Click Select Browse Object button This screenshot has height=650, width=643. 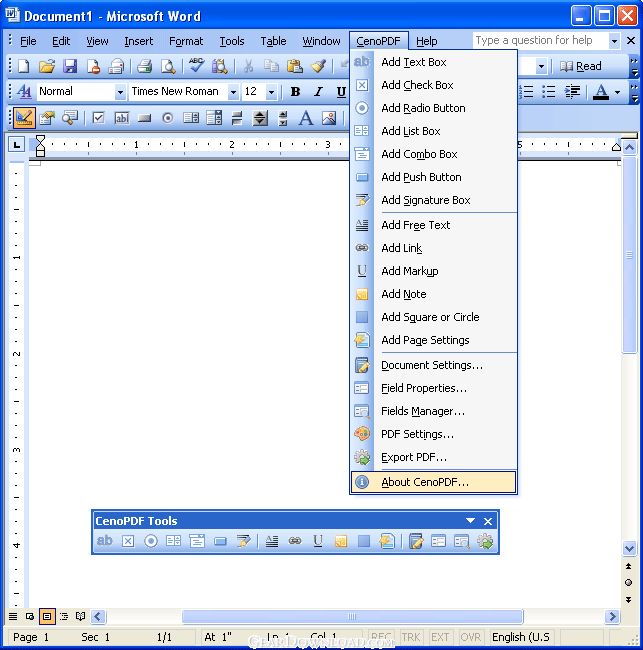[x=628, y=583]
